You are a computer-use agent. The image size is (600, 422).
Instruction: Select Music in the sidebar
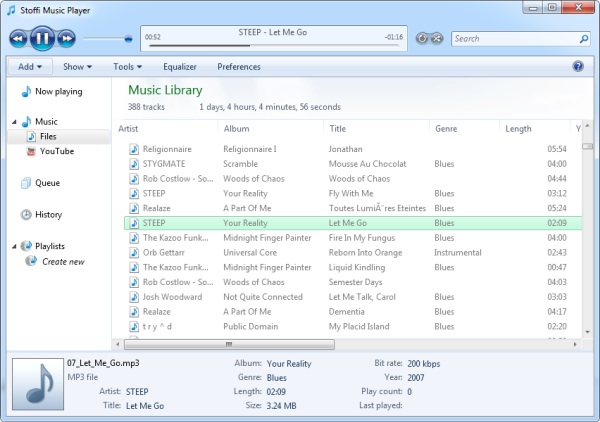coord(46,122)
